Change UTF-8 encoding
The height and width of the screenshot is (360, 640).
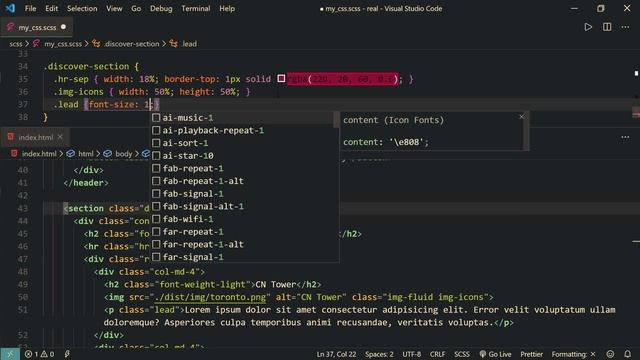(411, 354)
